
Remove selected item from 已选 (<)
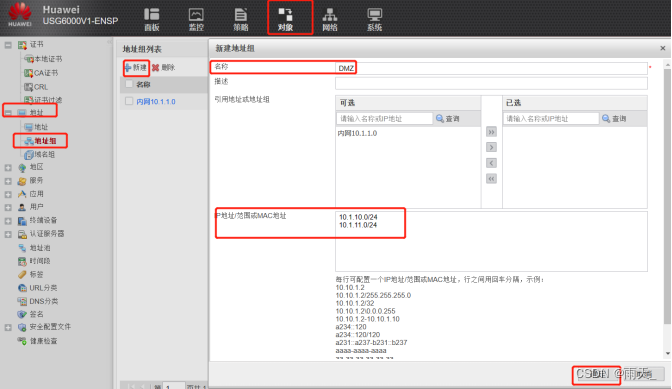(491, 163)
